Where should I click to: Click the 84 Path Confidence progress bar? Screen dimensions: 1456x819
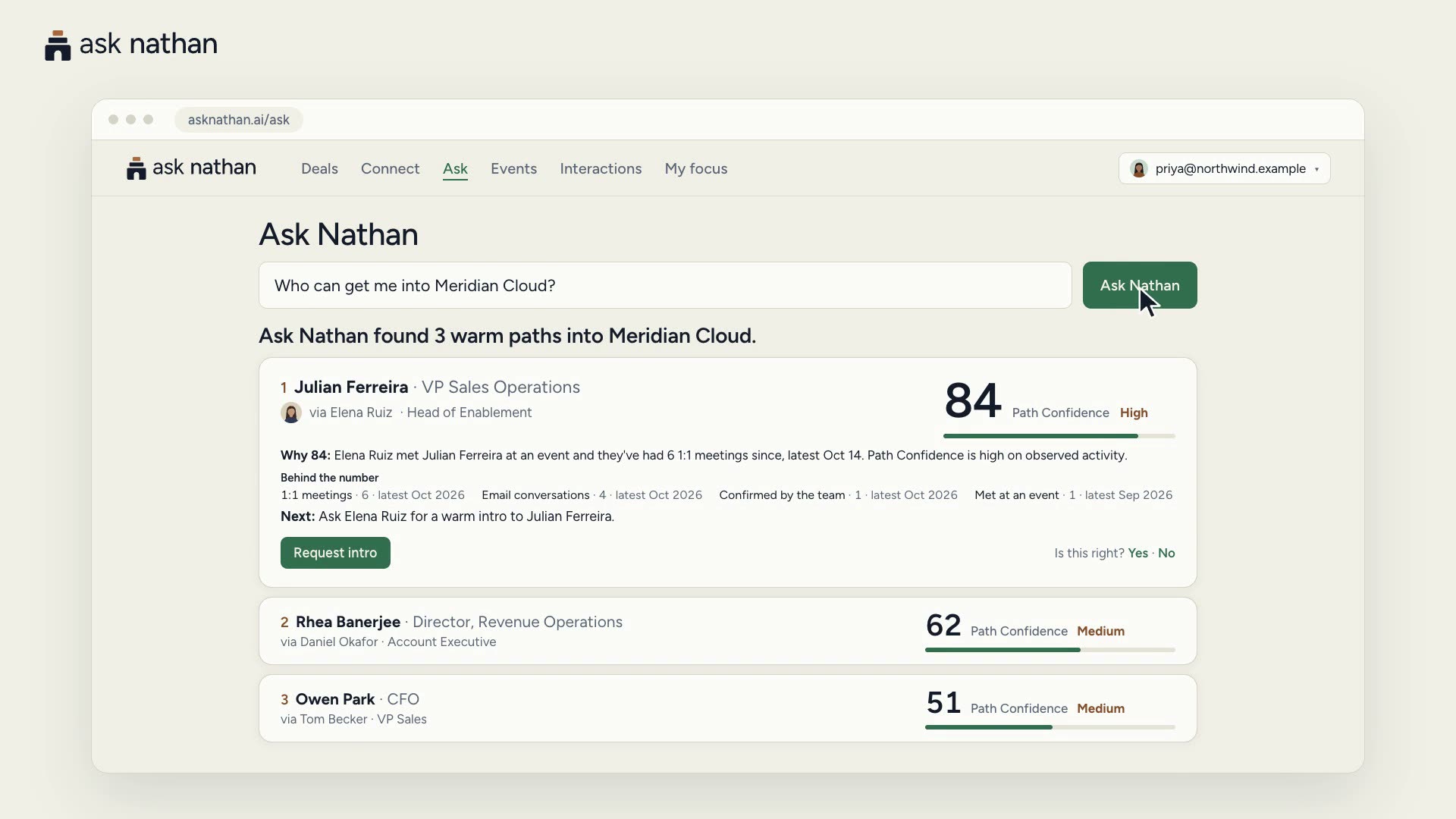coord(1059,436)
